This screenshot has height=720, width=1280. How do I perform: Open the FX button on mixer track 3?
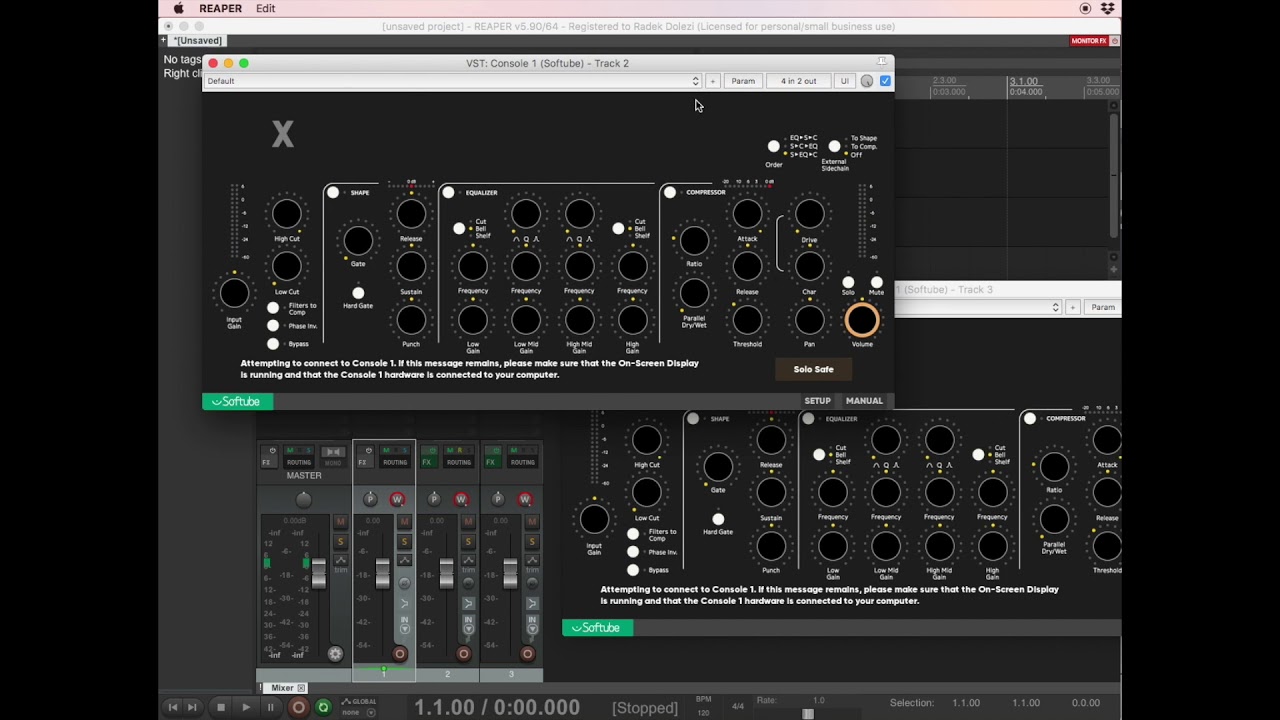coord(491,456)
